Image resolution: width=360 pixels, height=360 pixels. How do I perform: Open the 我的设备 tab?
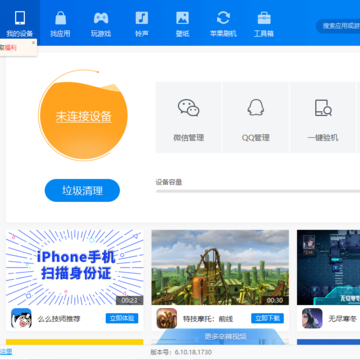click(x=20, y=23)
